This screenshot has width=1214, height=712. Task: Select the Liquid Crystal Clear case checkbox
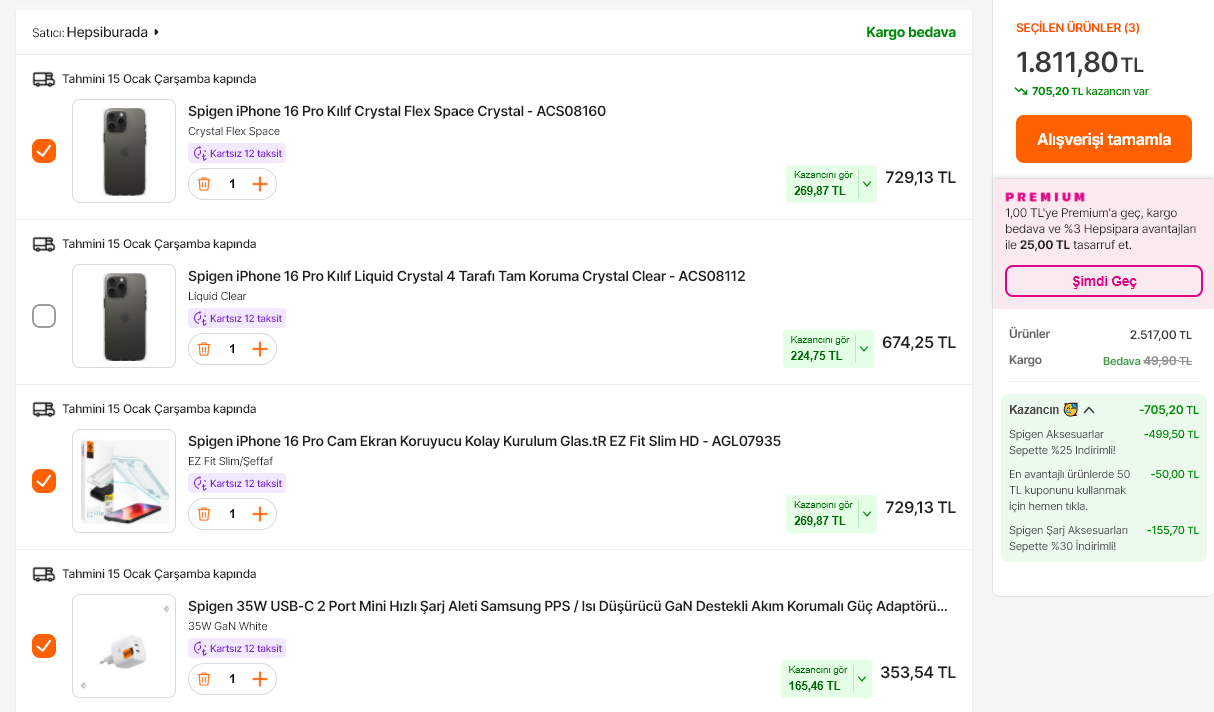[x=44, y=316]
